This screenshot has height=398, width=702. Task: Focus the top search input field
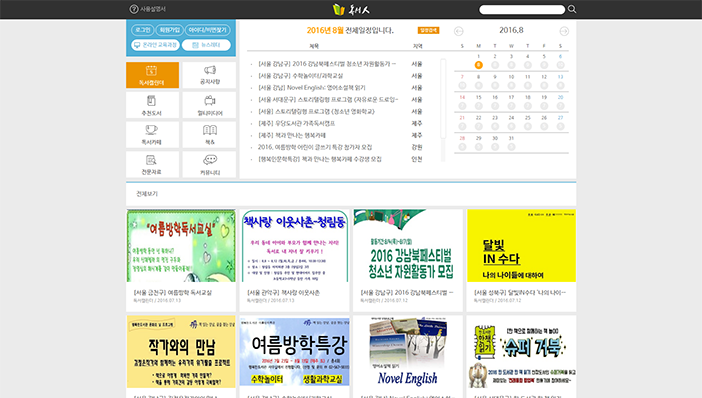(x=522, y=9)
